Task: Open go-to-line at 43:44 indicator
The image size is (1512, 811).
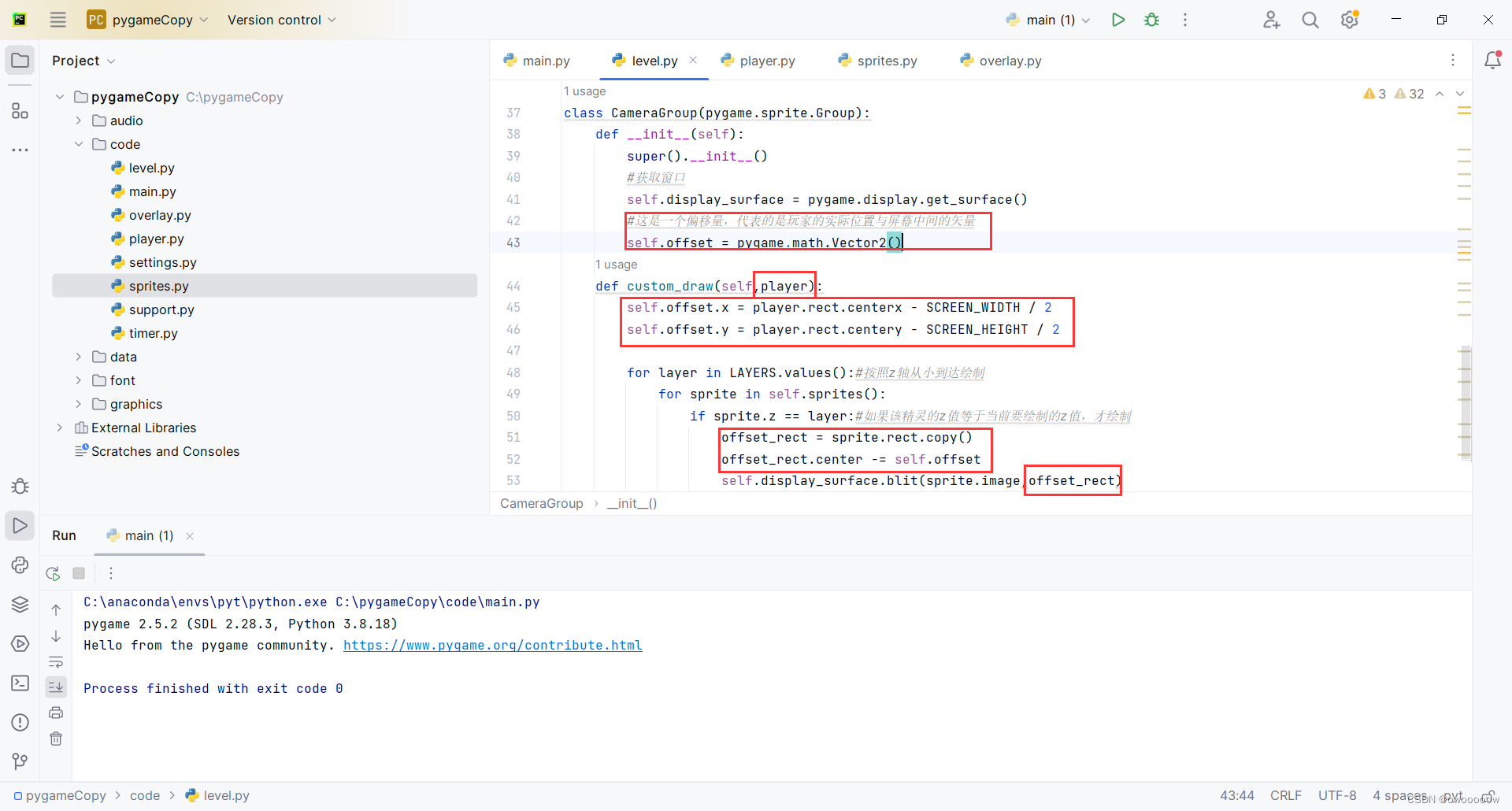Action: click(1237, 795)
